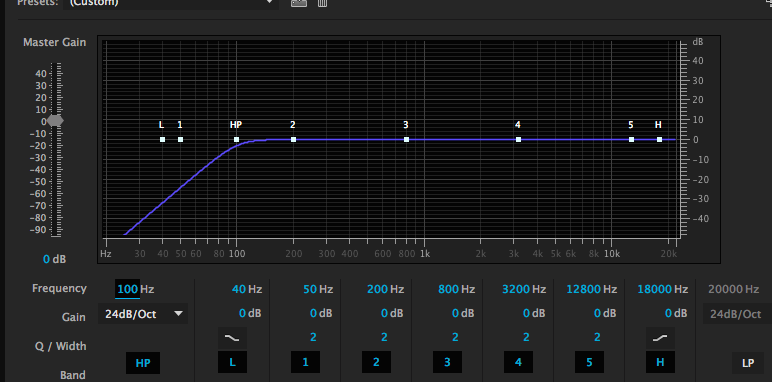Viewport: 772px width, 382px height.
Task: Click the Q/Width value for band 4
Action: coord(526,337)
